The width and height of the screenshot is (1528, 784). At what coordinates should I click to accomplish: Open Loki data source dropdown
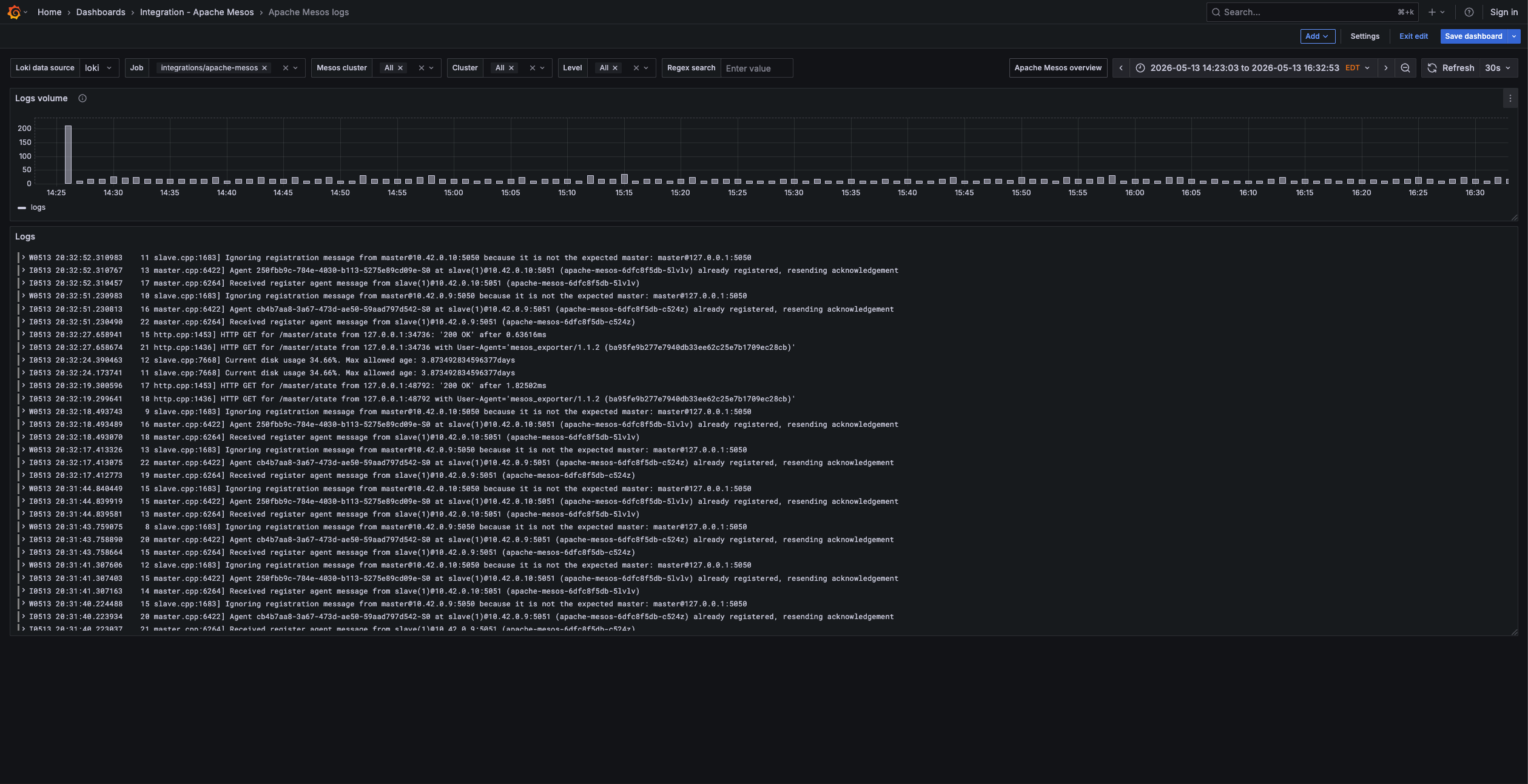coord(99,68)
